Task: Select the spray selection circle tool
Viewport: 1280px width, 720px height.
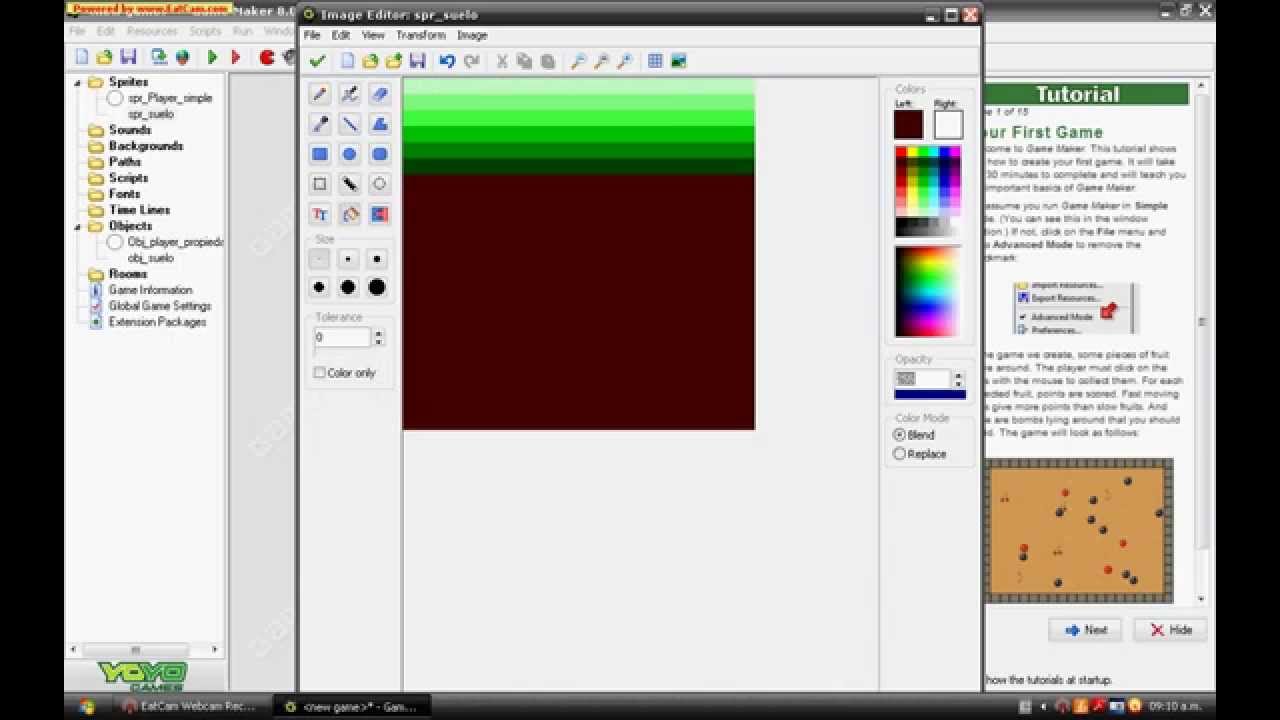Action: pyautogui.click(x=380, y=184)
